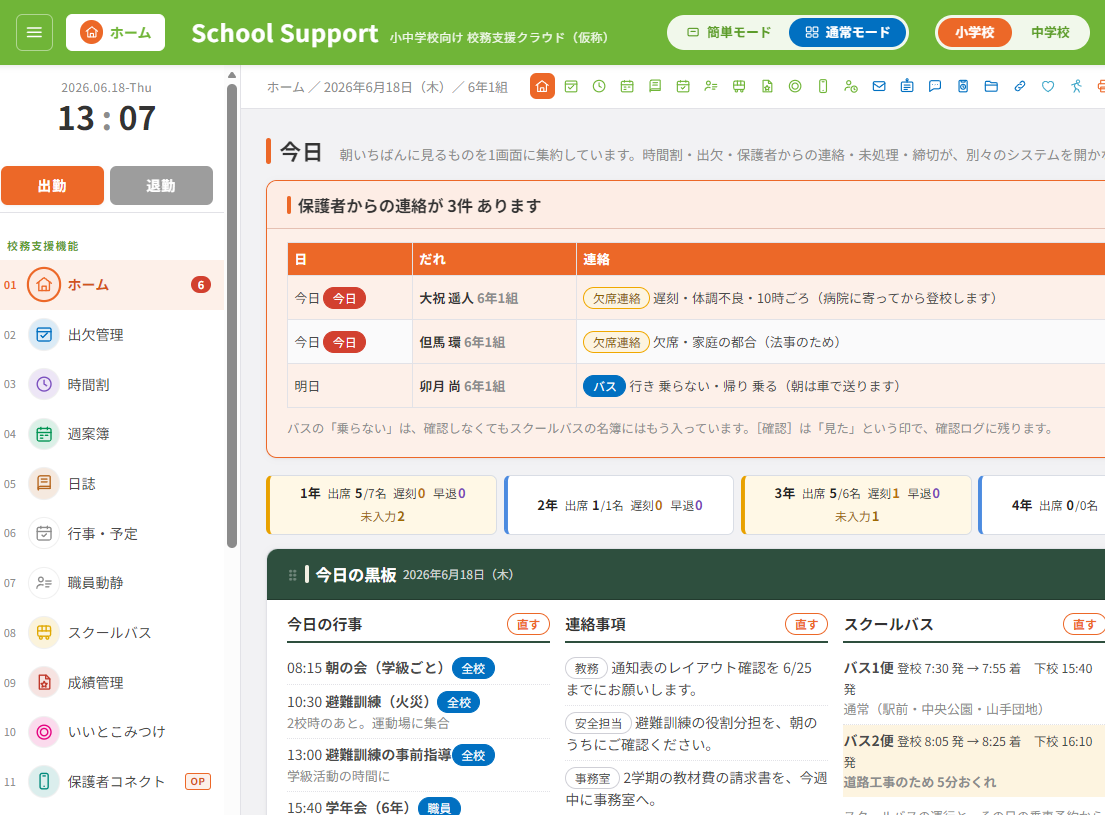1105x815 pixels.
Task: Open 週案簿 in the sidebar
Action: (112, 434)
